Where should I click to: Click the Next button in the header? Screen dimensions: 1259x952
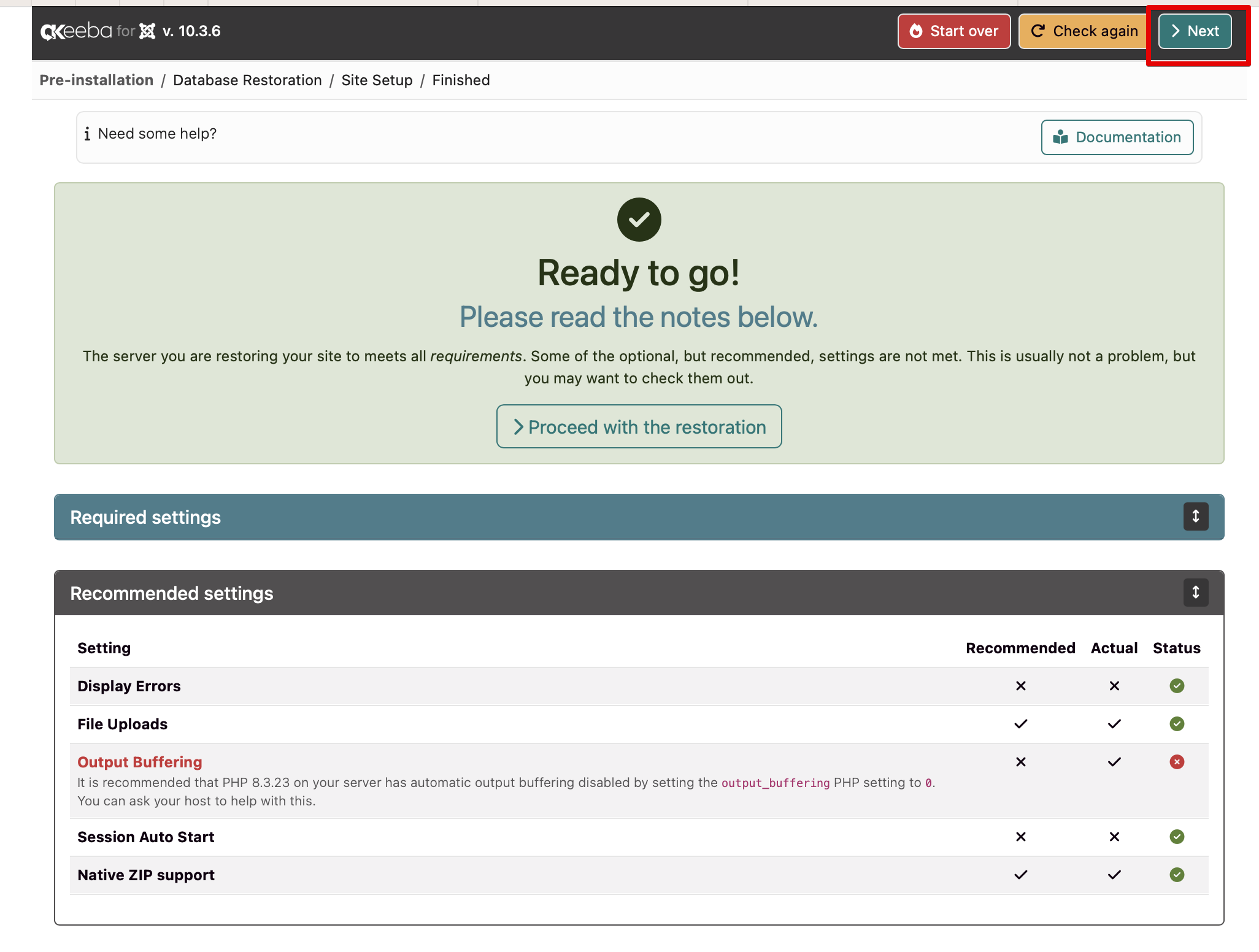[1195, 31]
